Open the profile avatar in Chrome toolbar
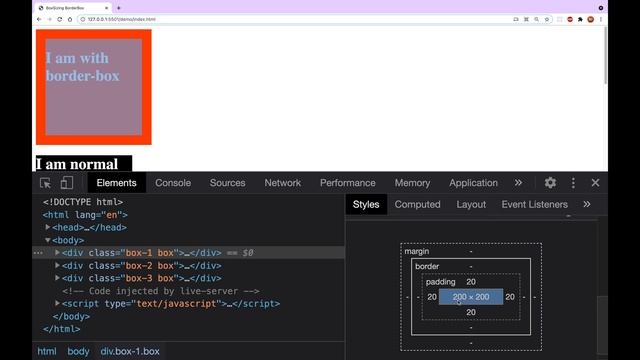This screenshot has height=360, width=640. pyautogui.click(x=591, y=19)
